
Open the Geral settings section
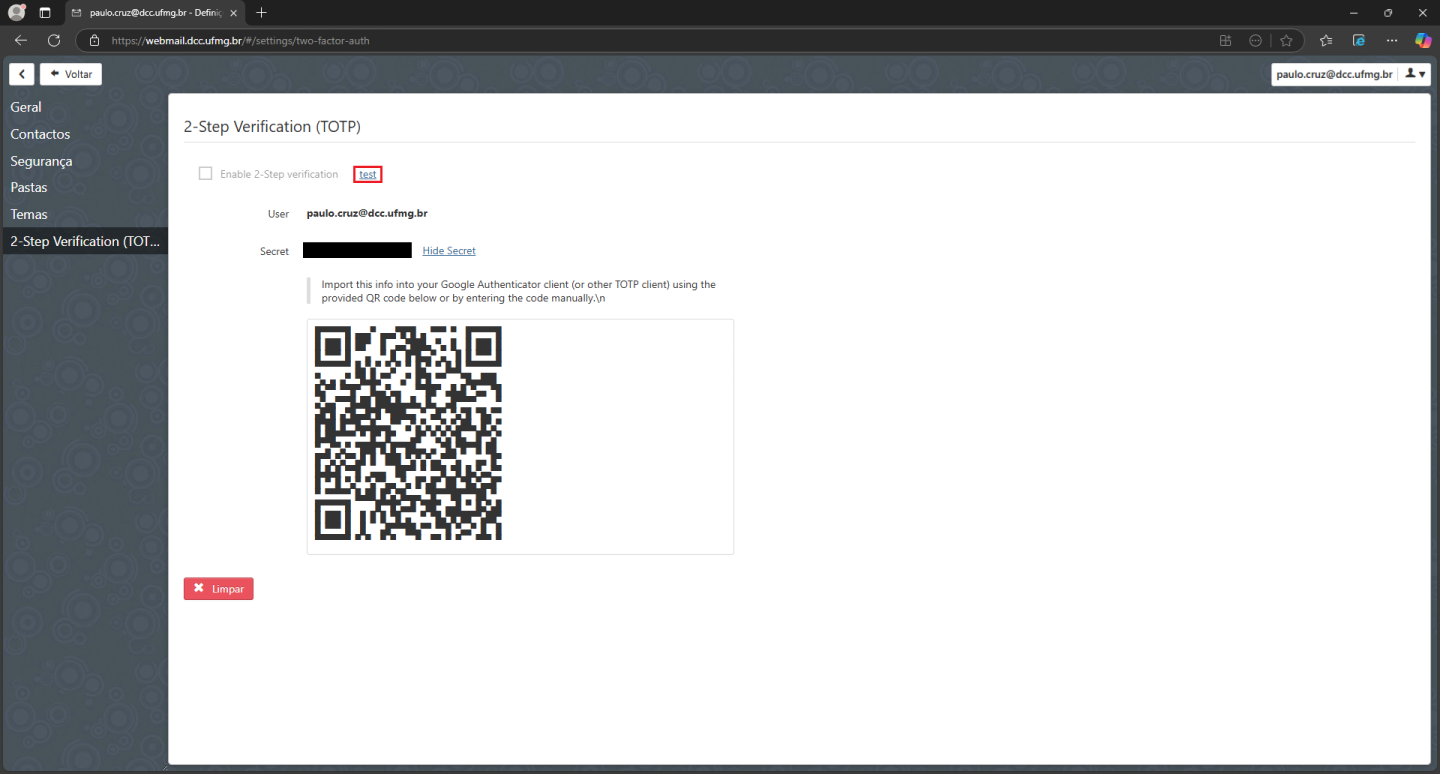26,107
